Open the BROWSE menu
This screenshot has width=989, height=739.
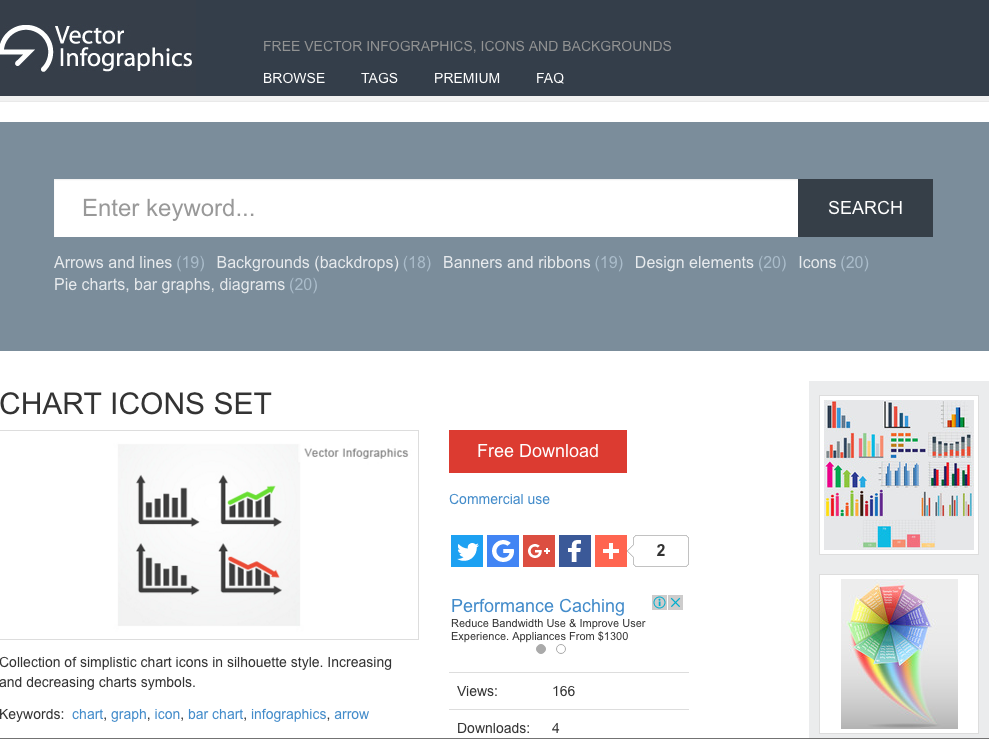pos(293,78)
